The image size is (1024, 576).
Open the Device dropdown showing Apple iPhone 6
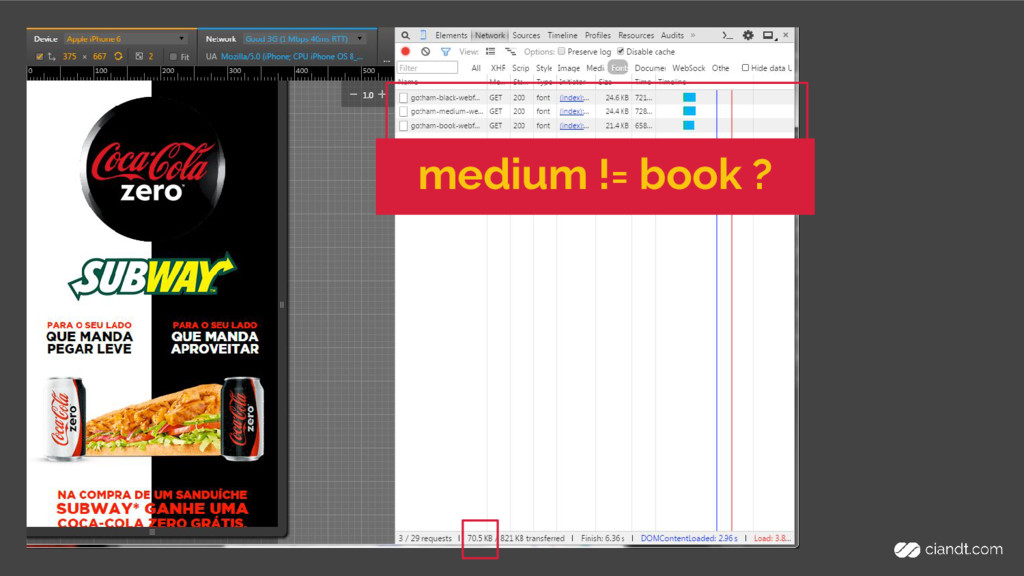125,39
